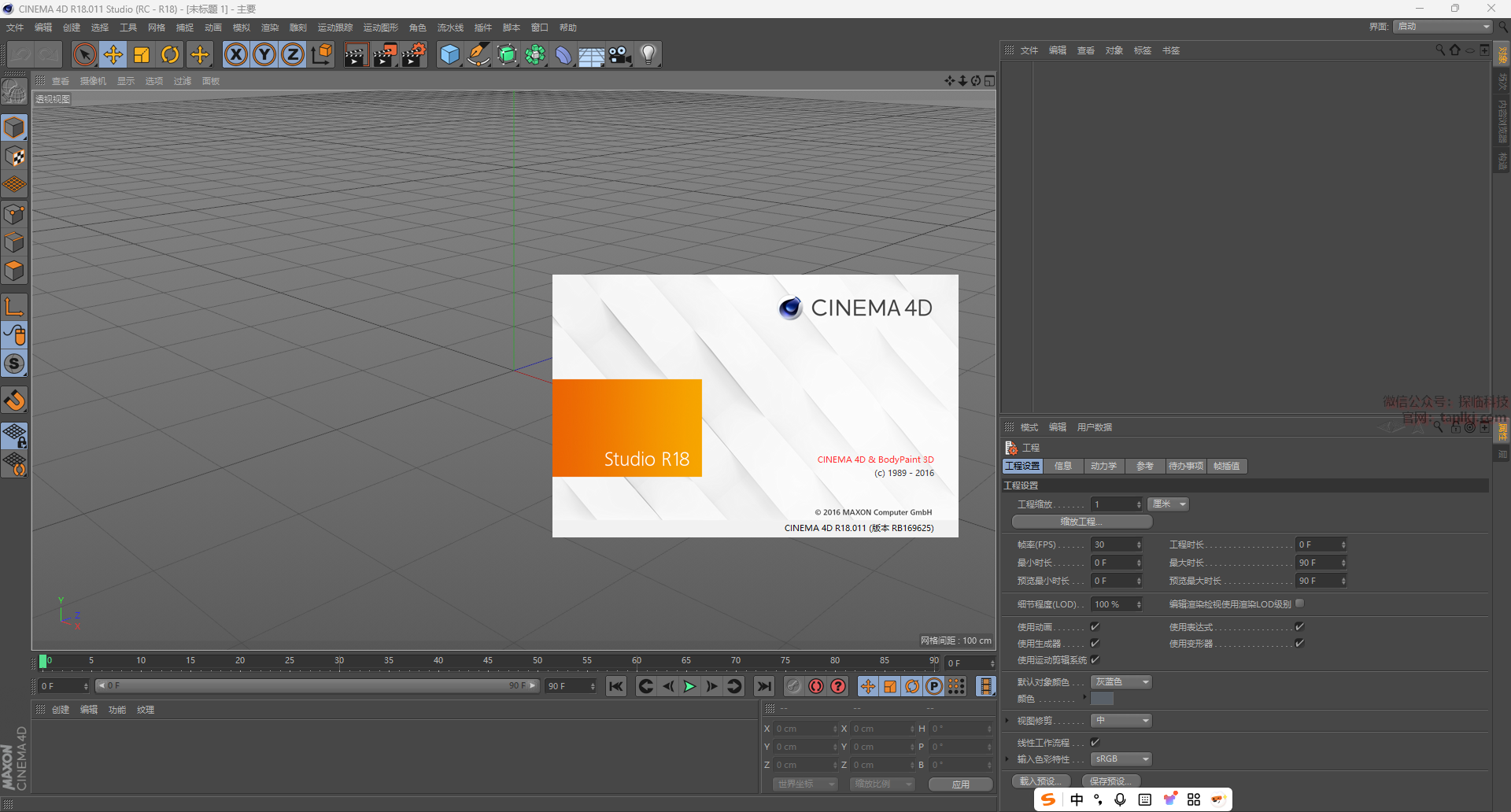
Task: Click the Render to Picture Viewer icon
Action: click(x=385, y=54)
